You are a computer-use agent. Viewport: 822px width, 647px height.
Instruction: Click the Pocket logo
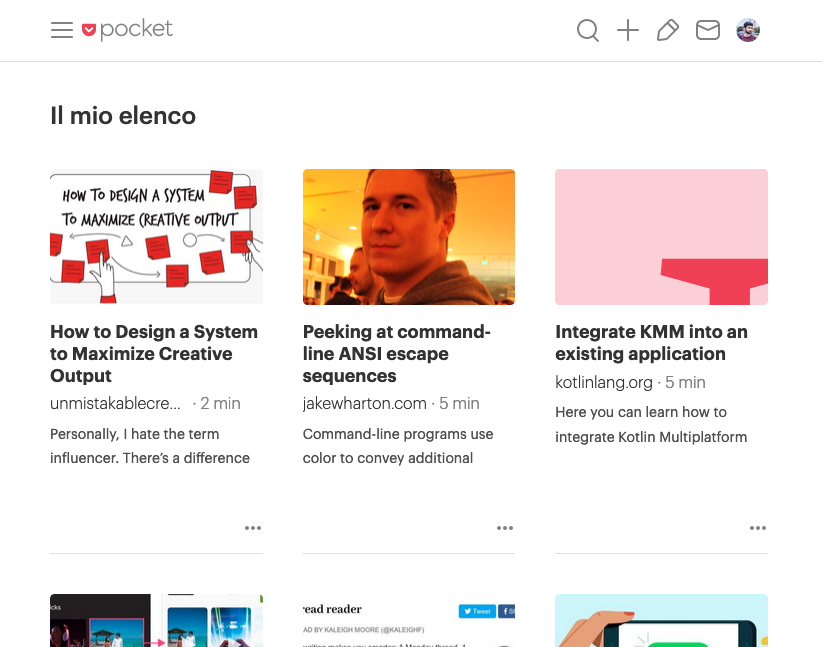click(127, 30)
